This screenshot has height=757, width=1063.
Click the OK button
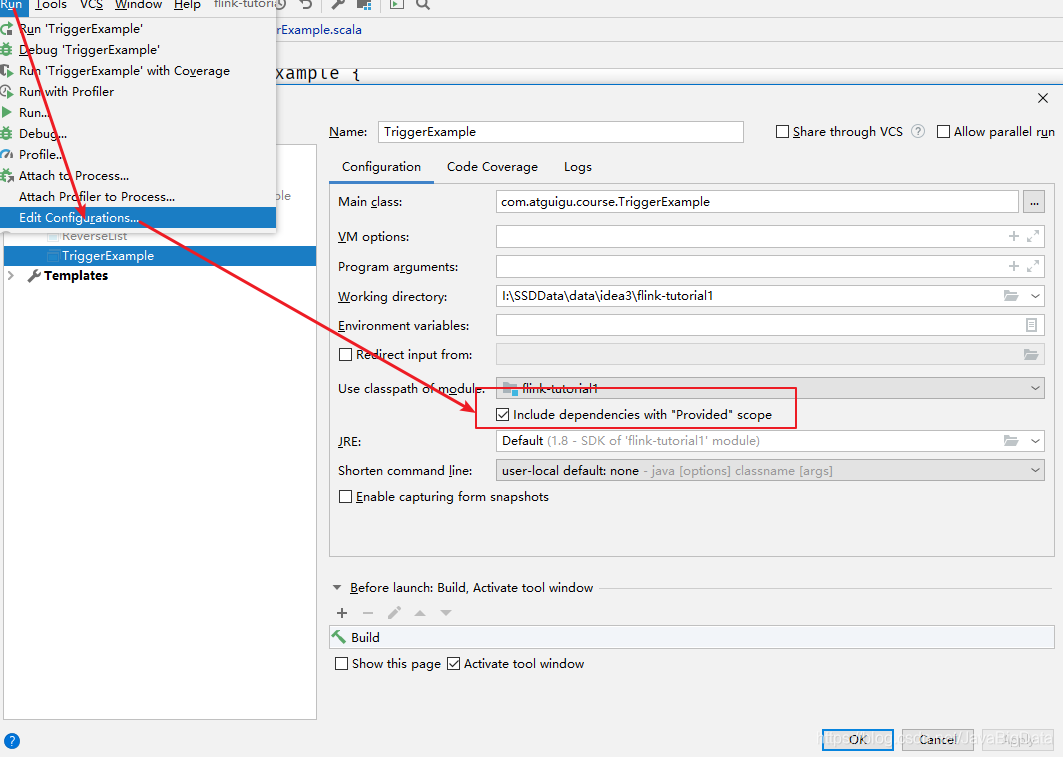pos(858,739)
